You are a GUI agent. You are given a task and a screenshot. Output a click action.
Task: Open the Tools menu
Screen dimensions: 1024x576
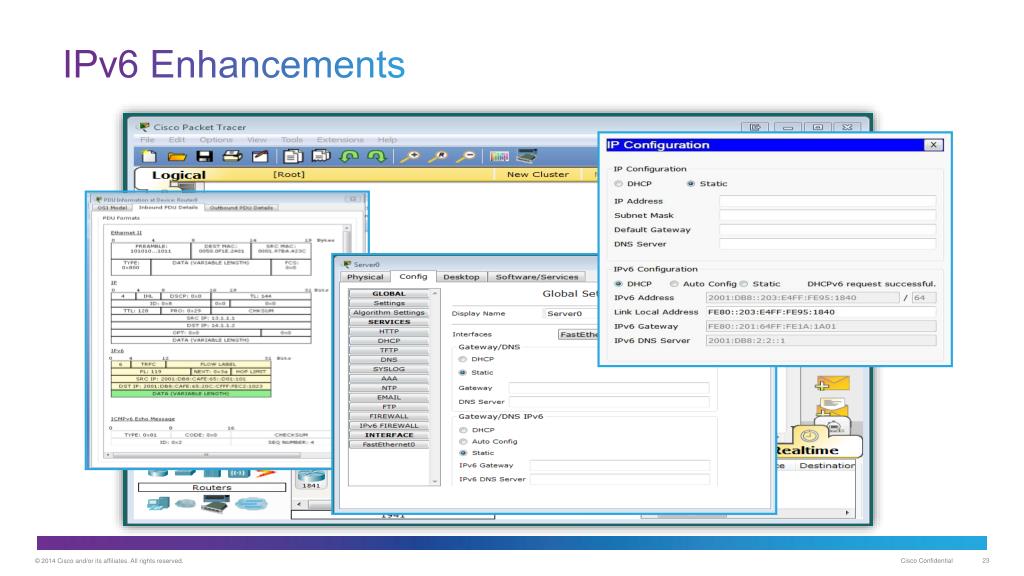292,140
